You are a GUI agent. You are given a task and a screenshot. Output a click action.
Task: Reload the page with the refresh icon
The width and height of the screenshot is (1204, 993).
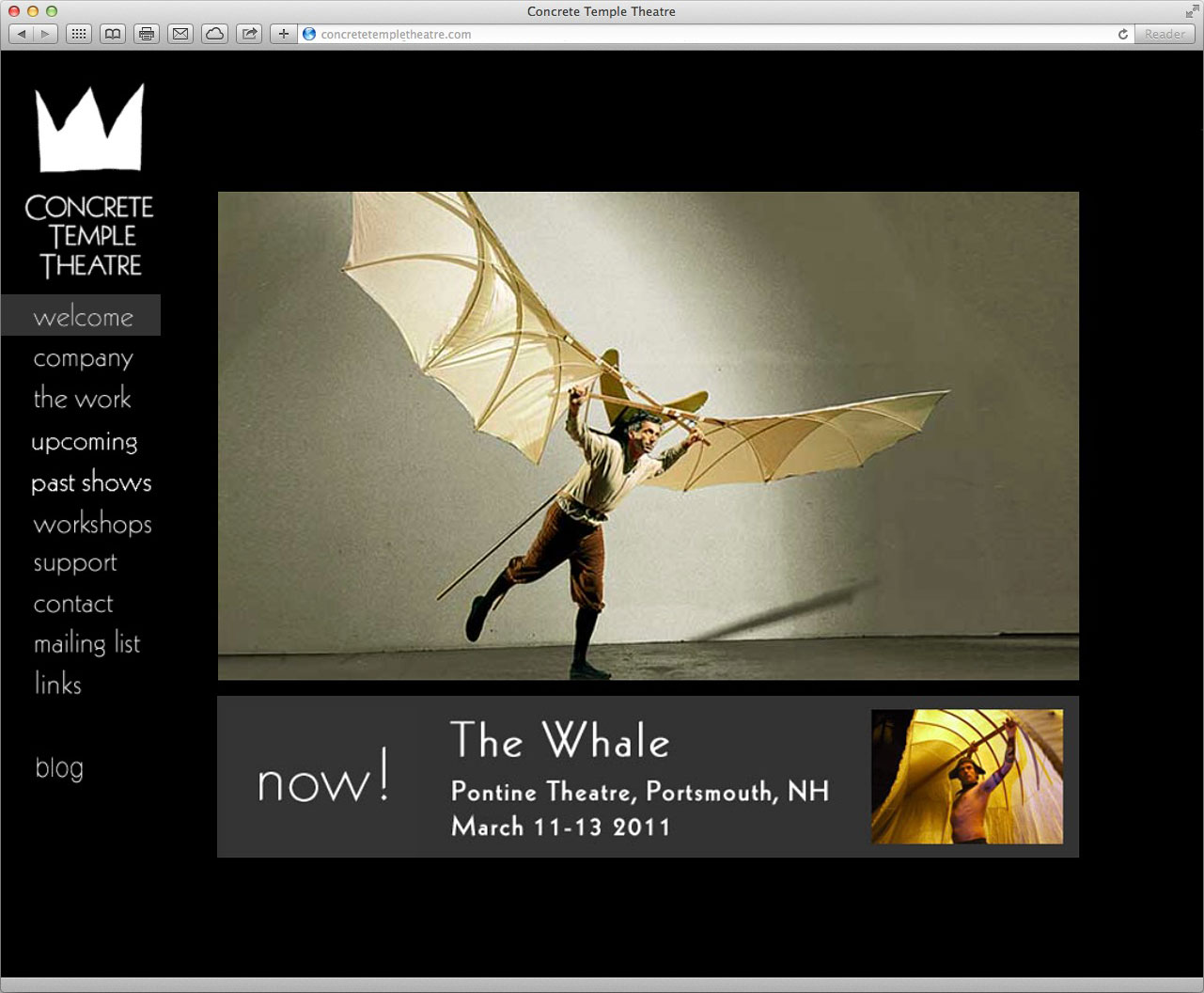1122,34
